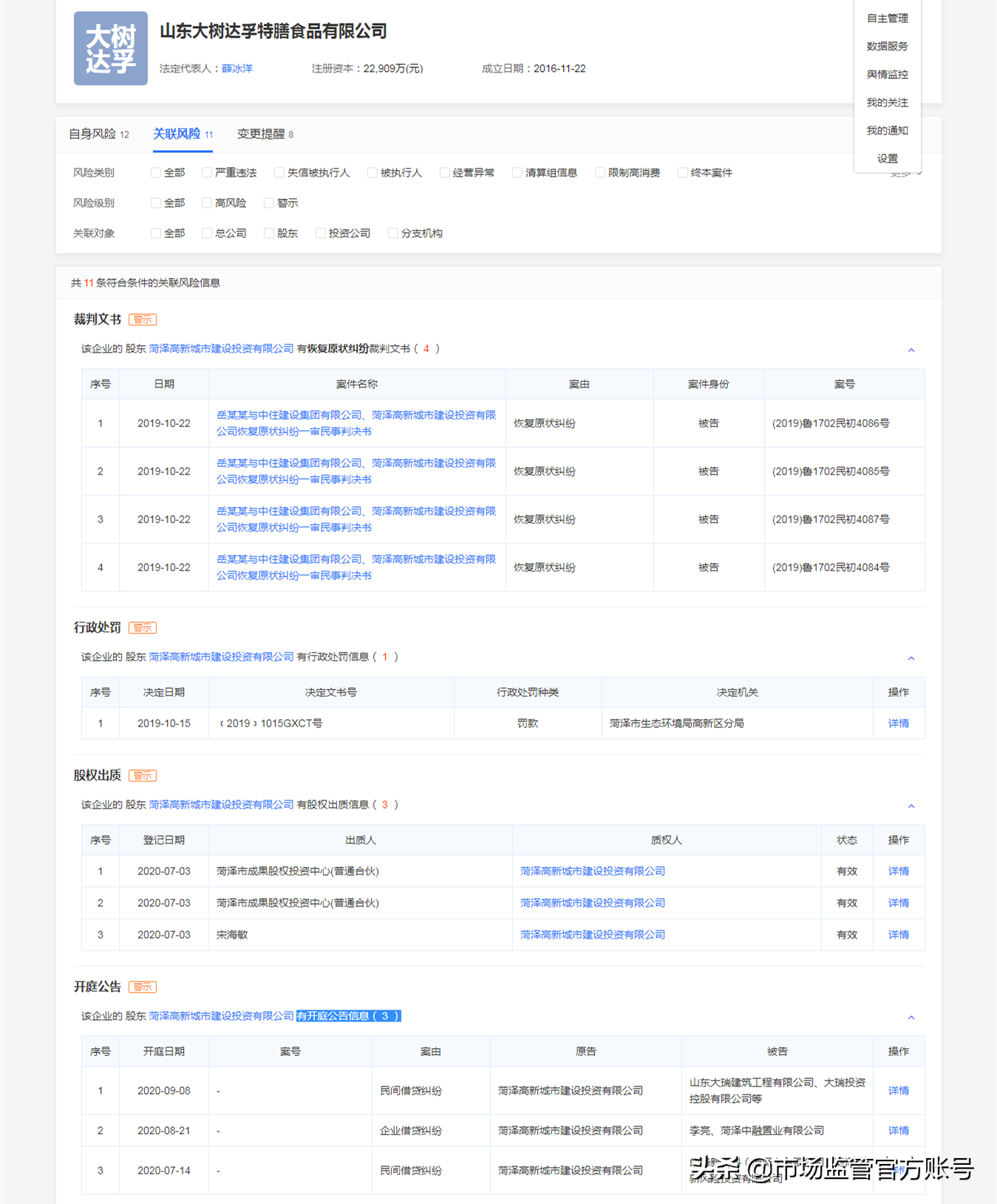Switch to 变更提醒 tab
Image resolution: width=997 pixels, height=1204 pixels.
tap(265, 134)
